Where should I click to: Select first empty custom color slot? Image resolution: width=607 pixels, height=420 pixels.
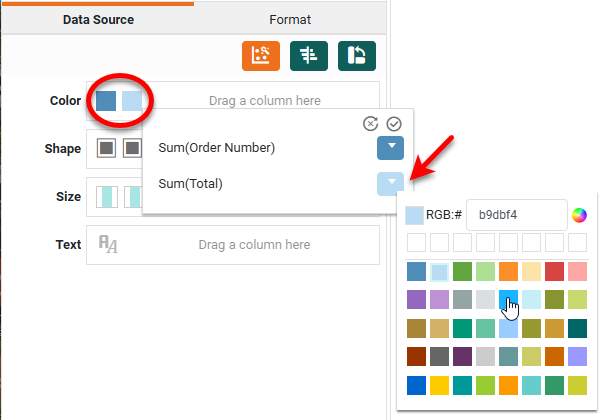click(x=416, y=242)
